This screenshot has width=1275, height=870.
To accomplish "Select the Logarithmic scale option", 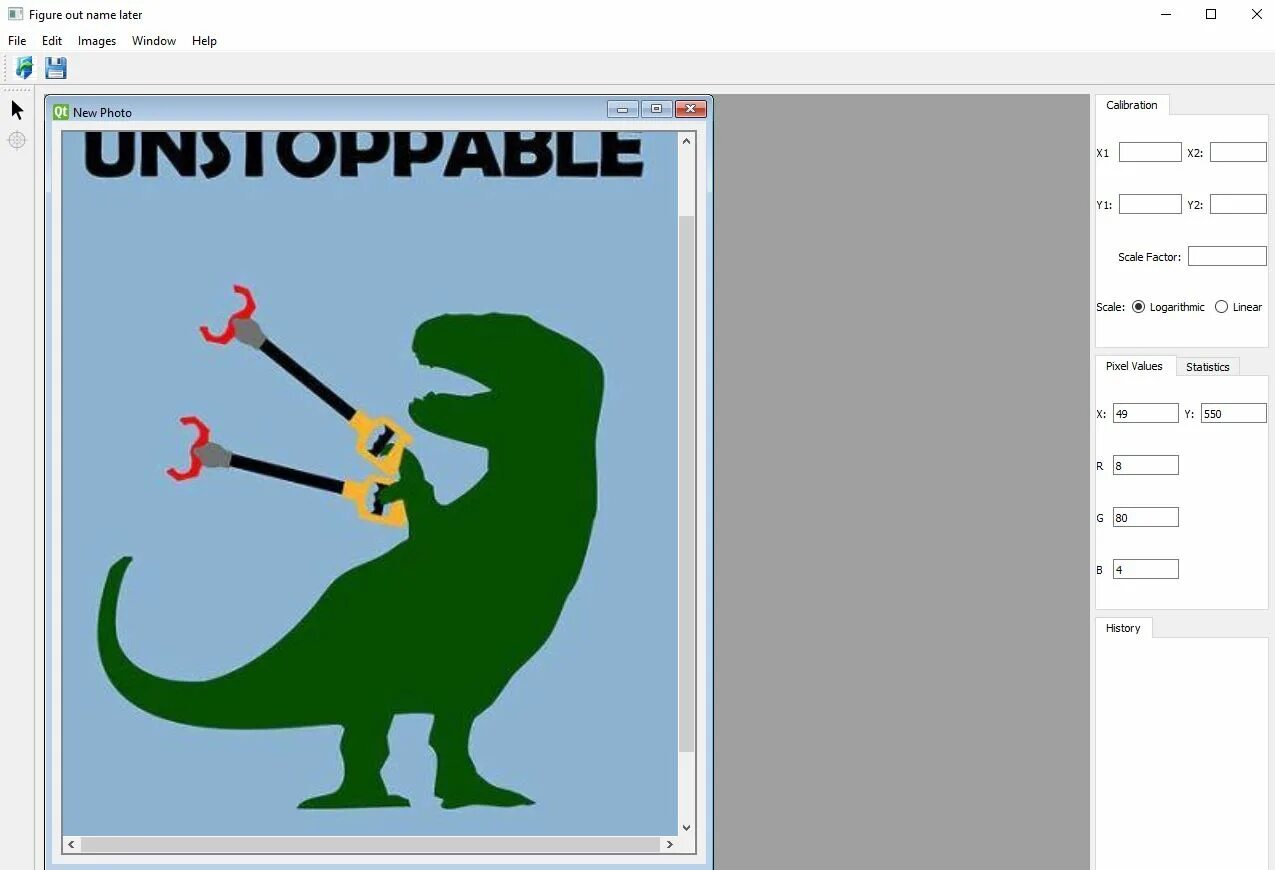I will (x=1168, y=307).
